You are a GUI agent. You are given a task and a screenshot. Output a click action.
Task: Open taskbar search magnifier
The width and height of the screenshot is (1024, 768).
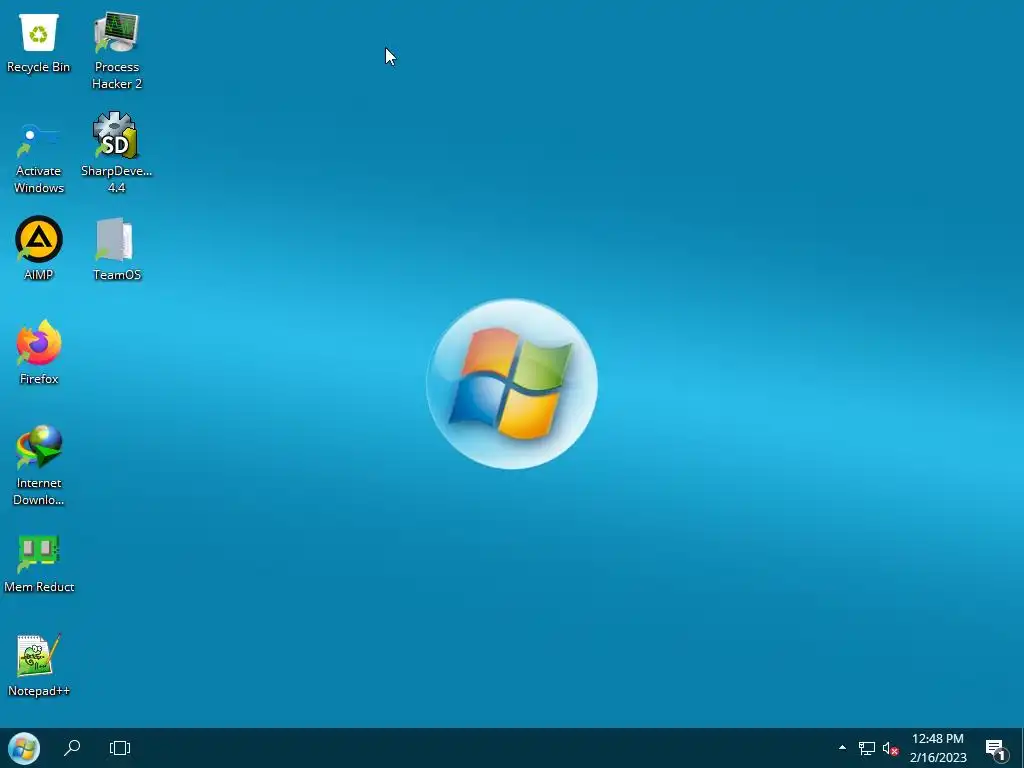(72, 748)
